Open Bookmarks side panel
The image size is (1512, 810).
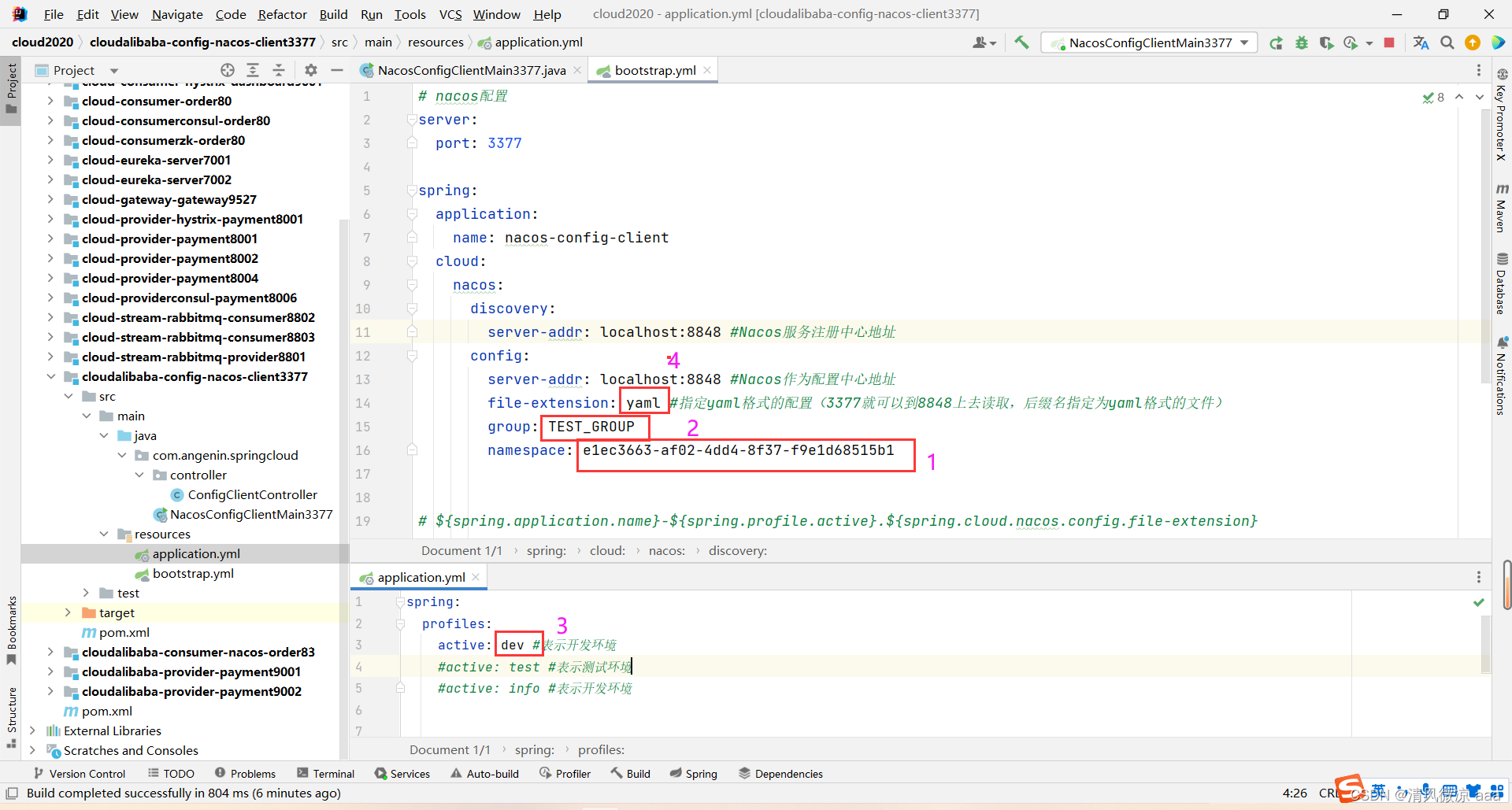point(11,630)
